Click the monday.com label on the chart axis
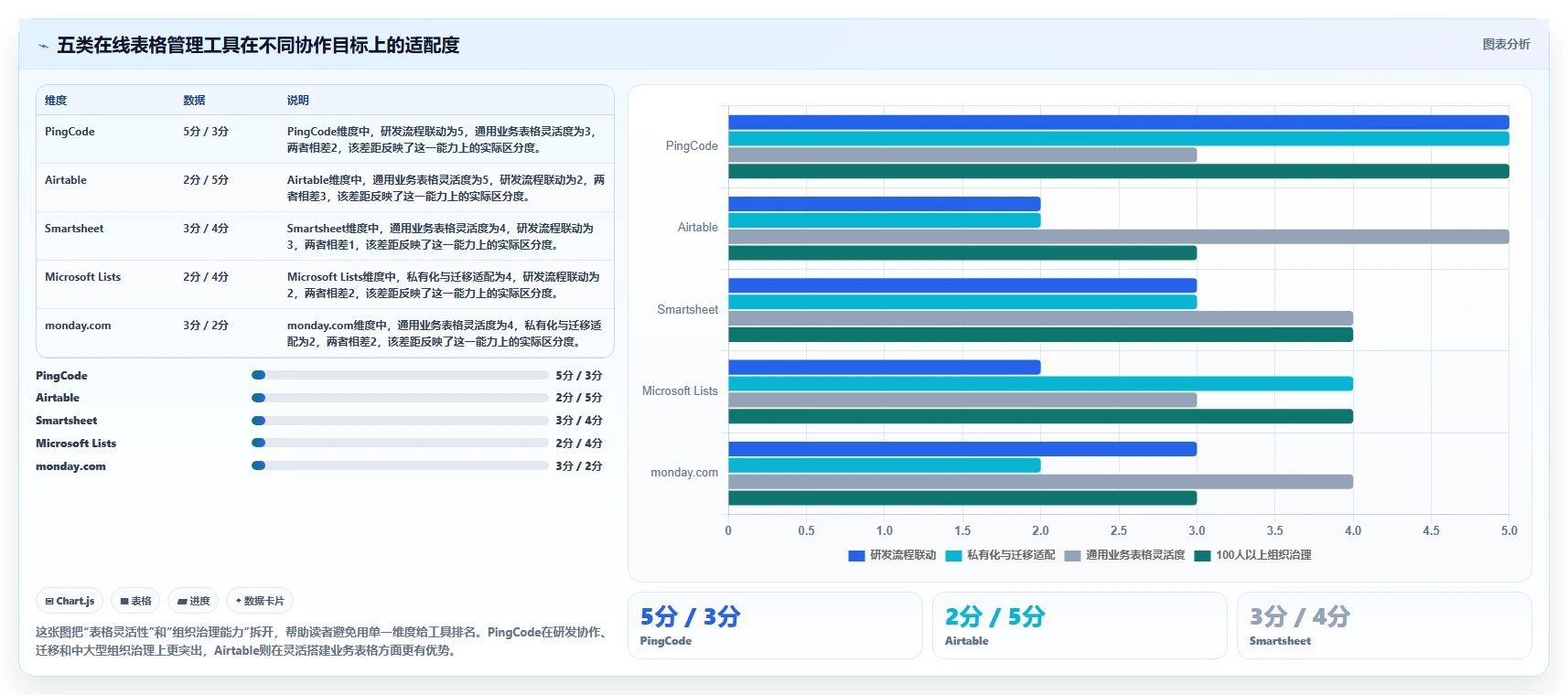1568x695 pixels. click(x=684, y=473)
